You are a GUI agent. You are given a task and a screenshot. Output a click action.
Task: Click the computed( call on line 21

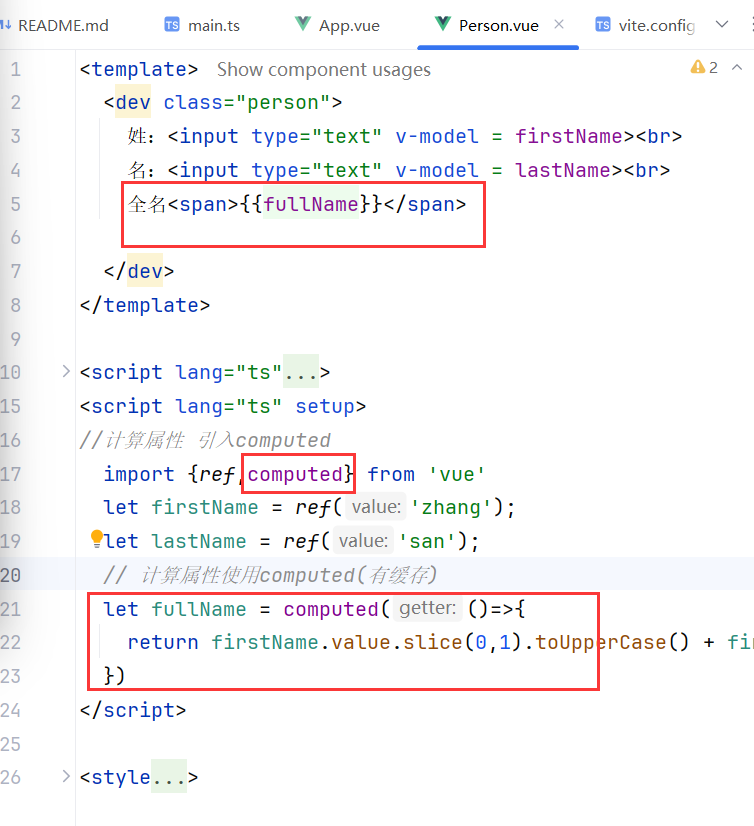[x=336, y=609]
